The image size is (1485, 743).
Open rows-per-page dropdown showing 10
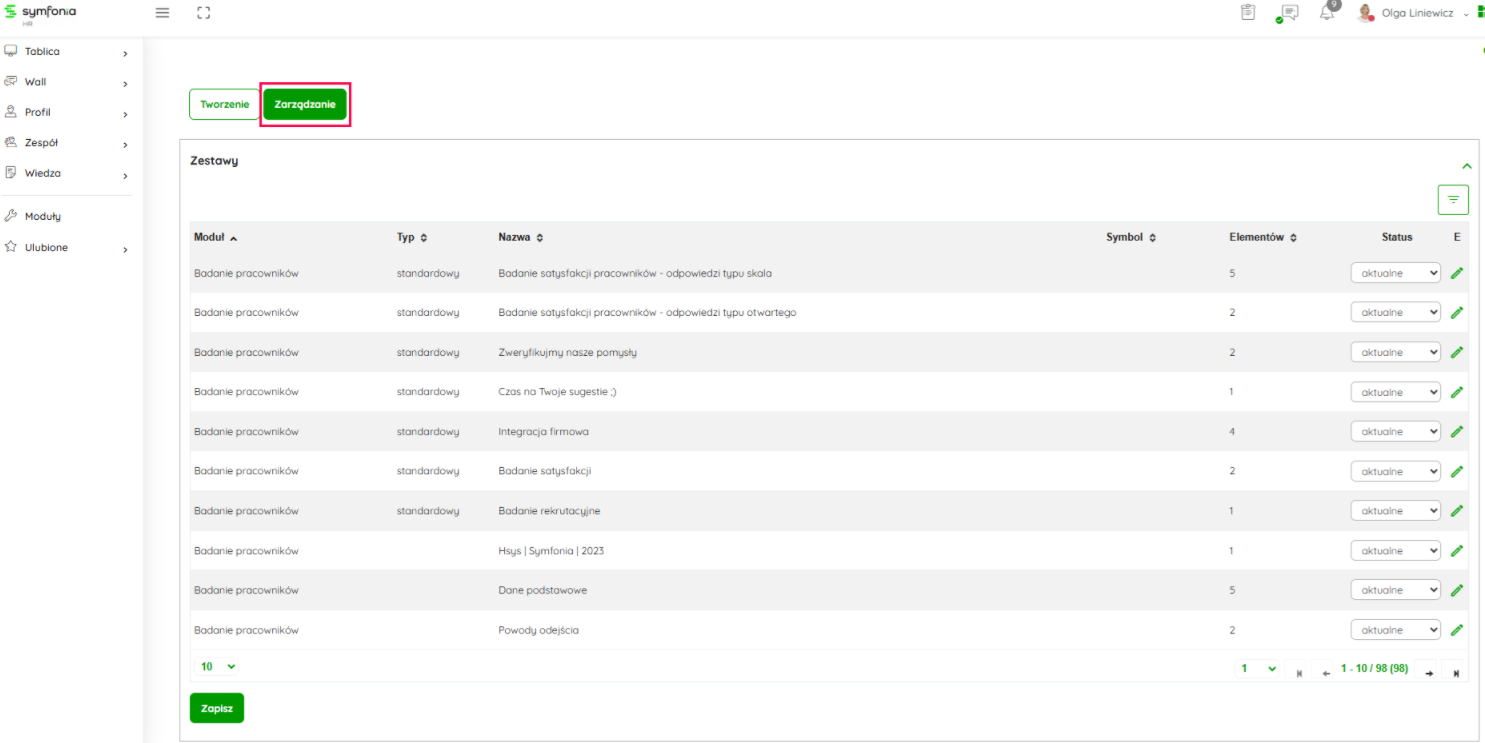click(x=218, y=666)
